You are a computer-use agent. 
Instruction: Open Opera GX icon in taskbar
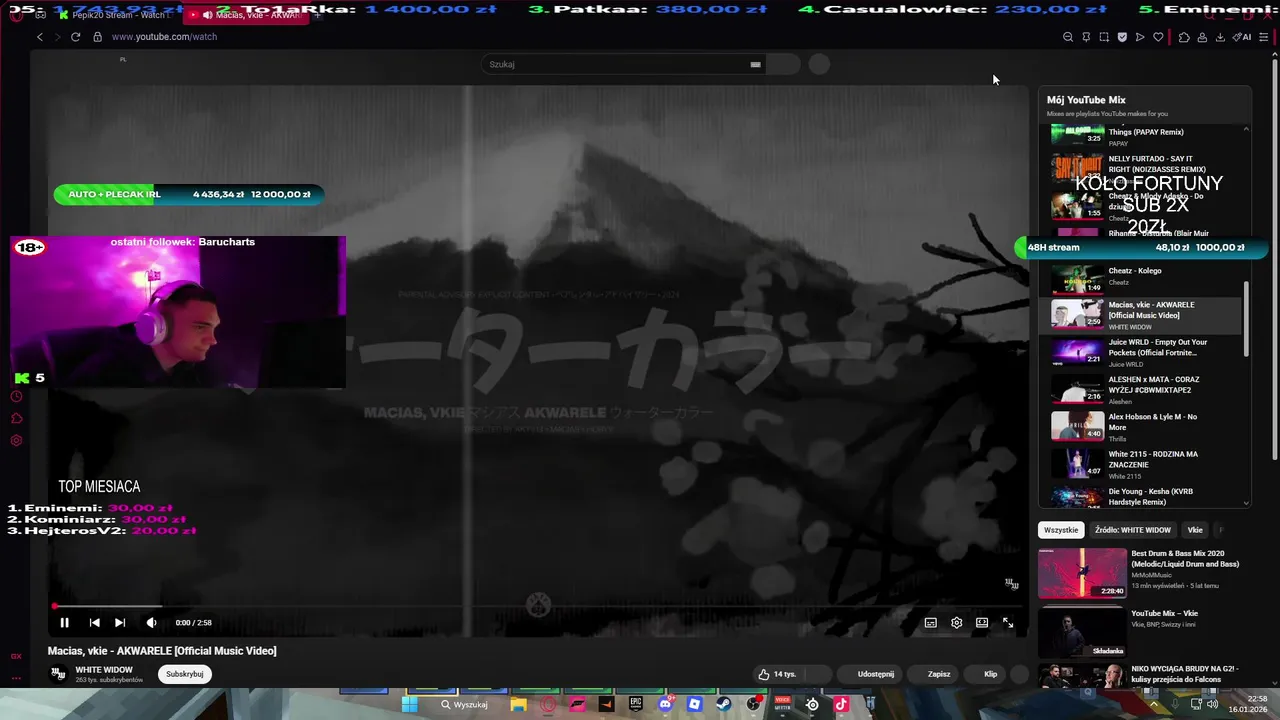pyautogui.click(x=548, y=704)
